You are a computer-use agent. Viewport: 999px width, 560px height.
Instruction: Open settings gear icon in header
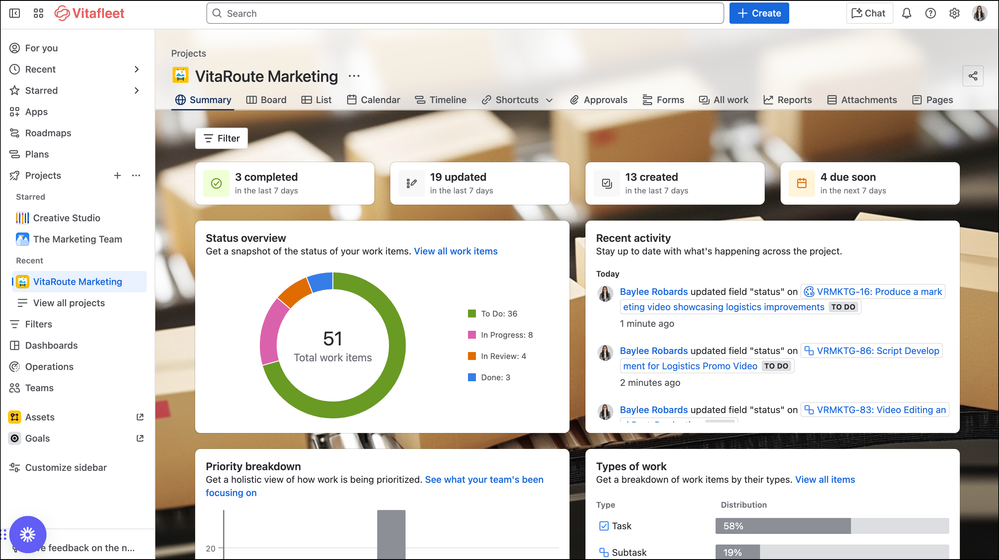pyautogui.click(x=954, y=13)
